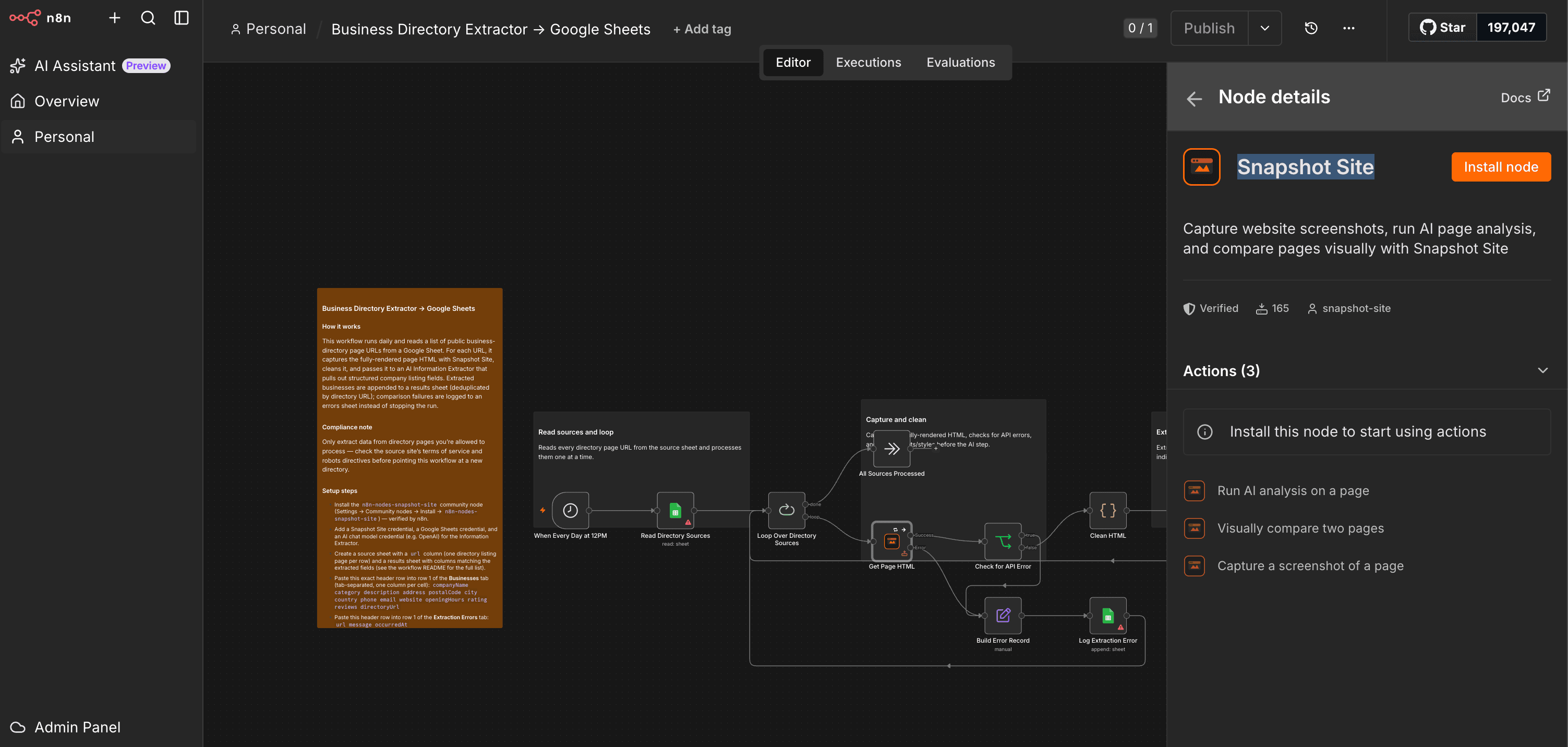The image size is (1568, 747).
Task: Click Check for API Error node
Action: 1003,540
